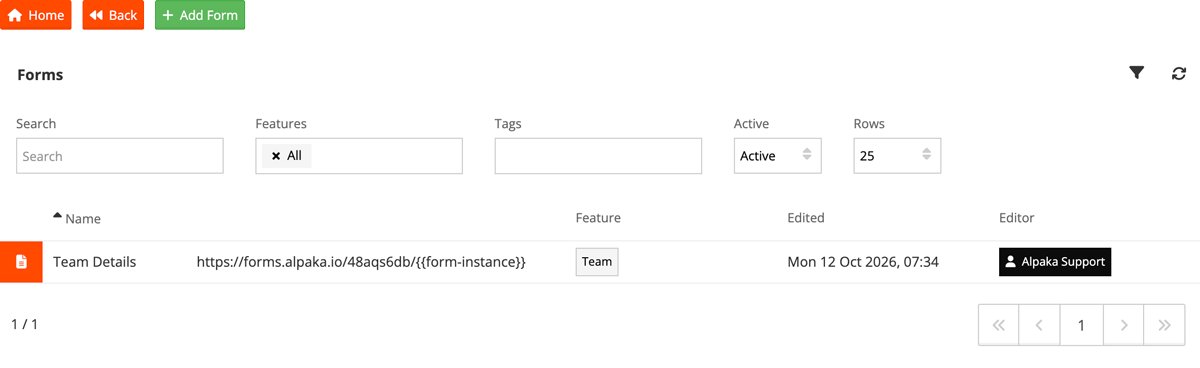This screenshot has height=368, width=1200.
Task: Open the orange form document icon
Action: click(x=21, y=262)
